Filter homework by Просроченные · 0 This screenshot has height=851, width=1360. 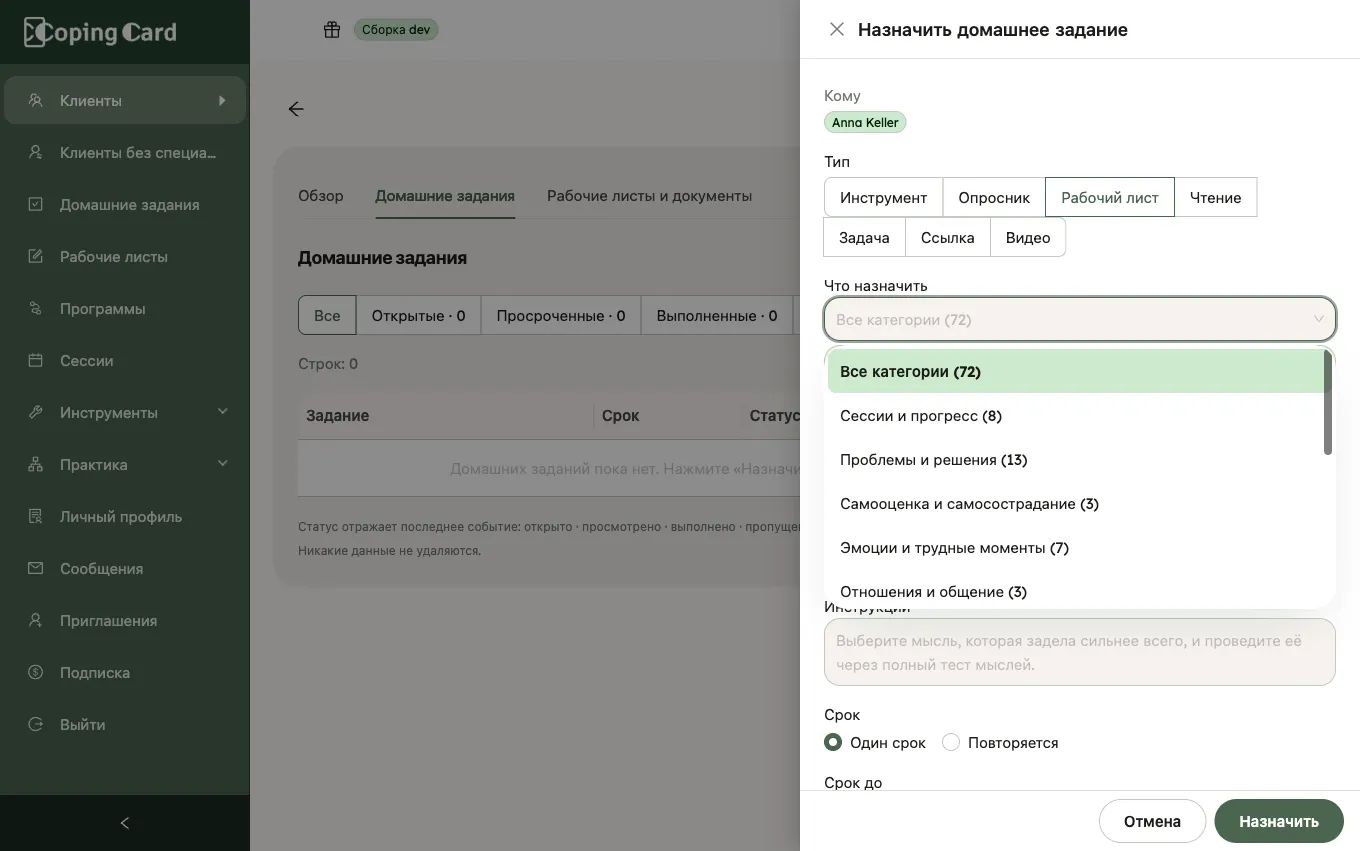(x=561, y=315)
